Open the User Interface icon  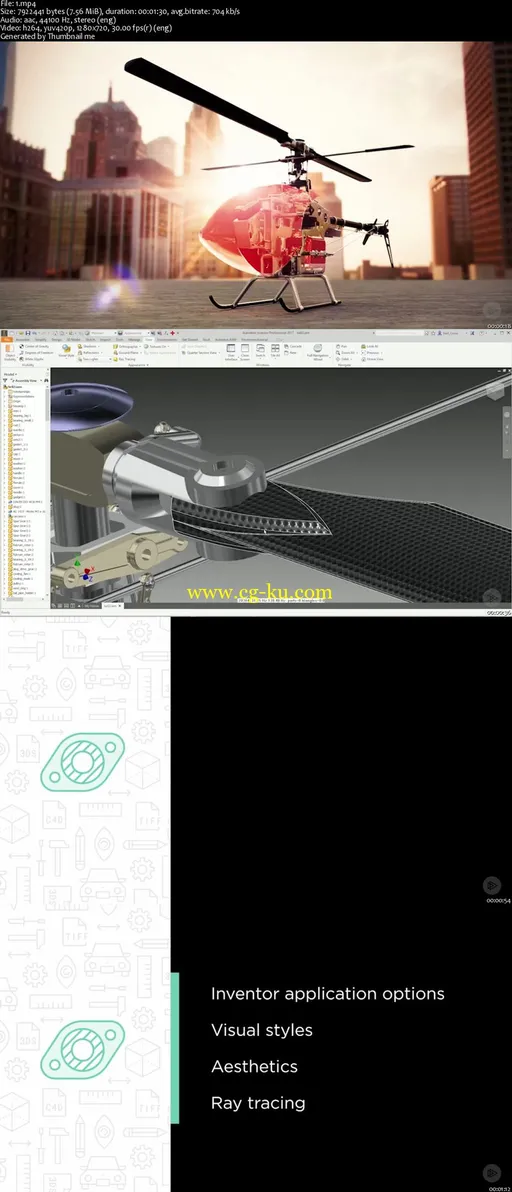(x=231, y=351)
